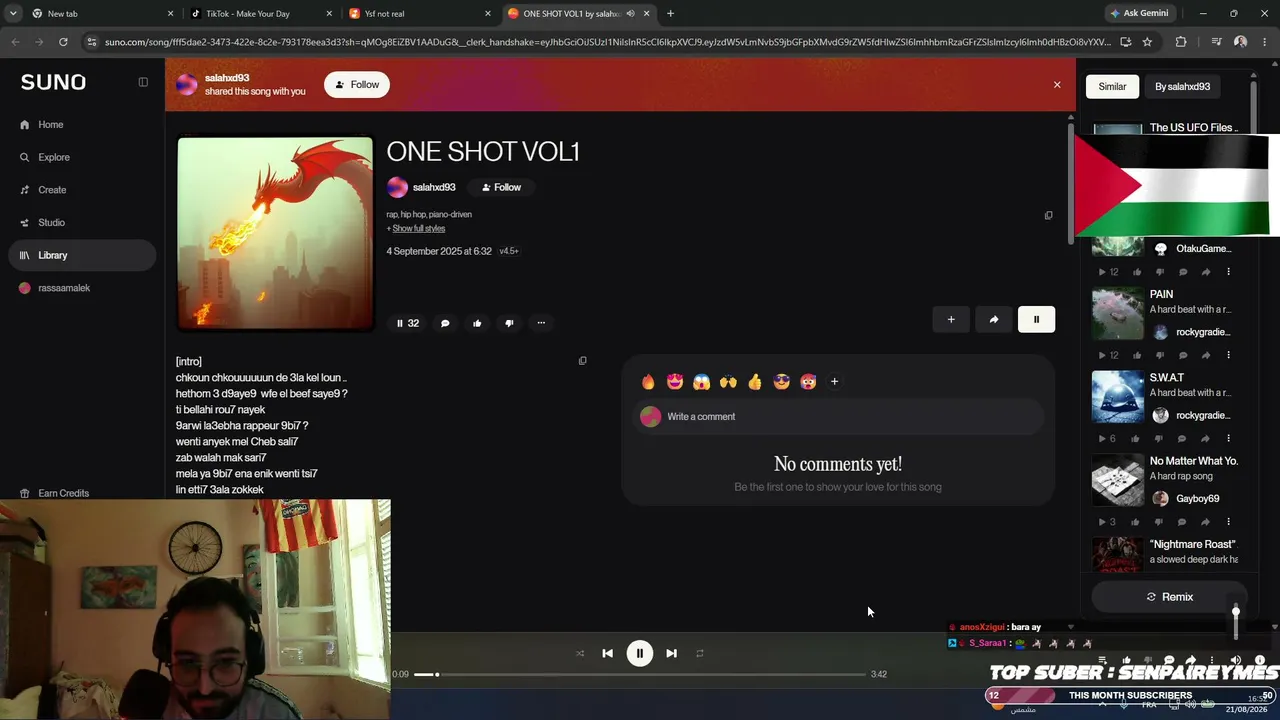Focus the Write a comment field
This screenshot has height=720, width=1280.
tap(838, 417)
